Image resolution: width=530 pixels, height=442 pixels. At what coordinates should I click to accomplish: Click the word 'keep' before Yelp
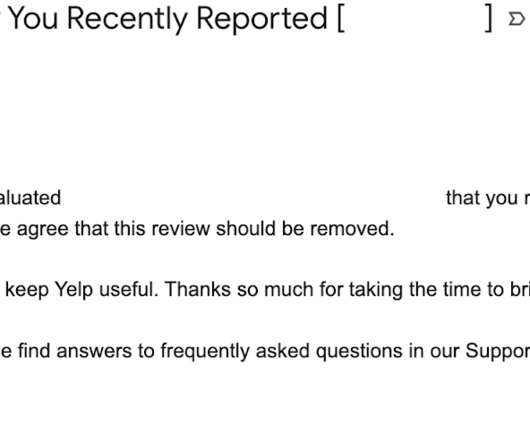coord(27,290)
